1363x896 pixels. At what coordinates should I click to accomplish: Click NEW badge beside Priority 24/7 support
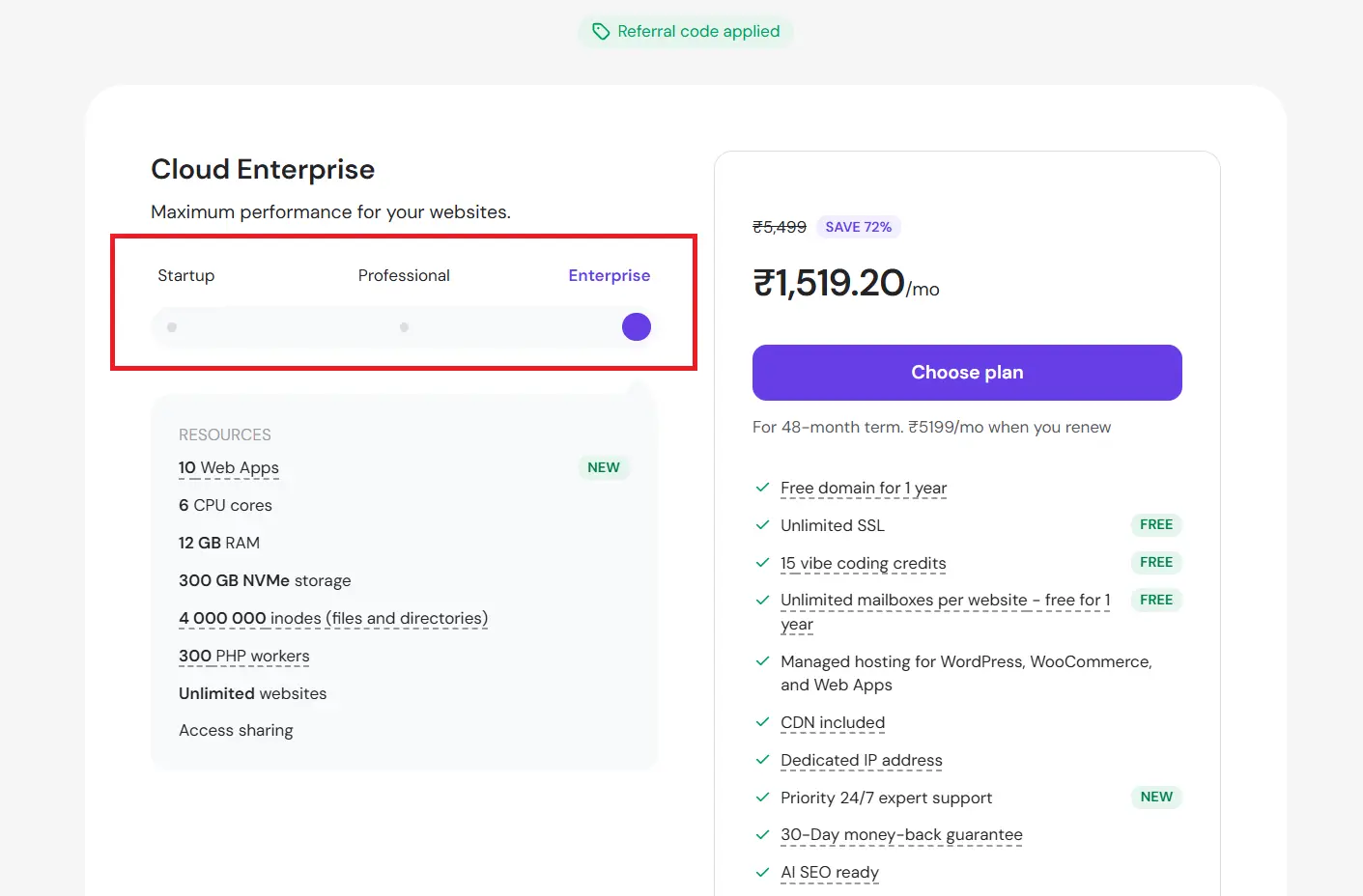[x=1156, y=797]
